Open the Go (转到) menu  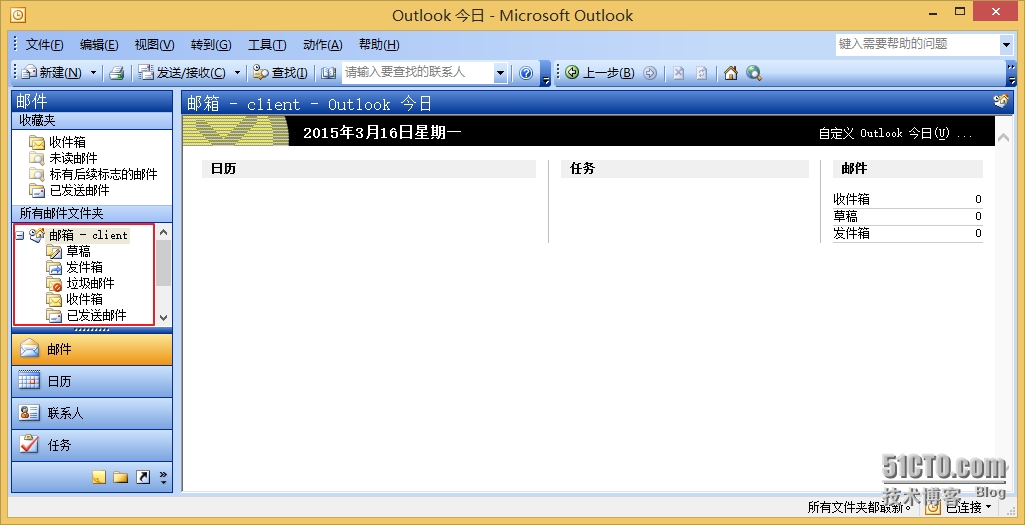[211, 44]
